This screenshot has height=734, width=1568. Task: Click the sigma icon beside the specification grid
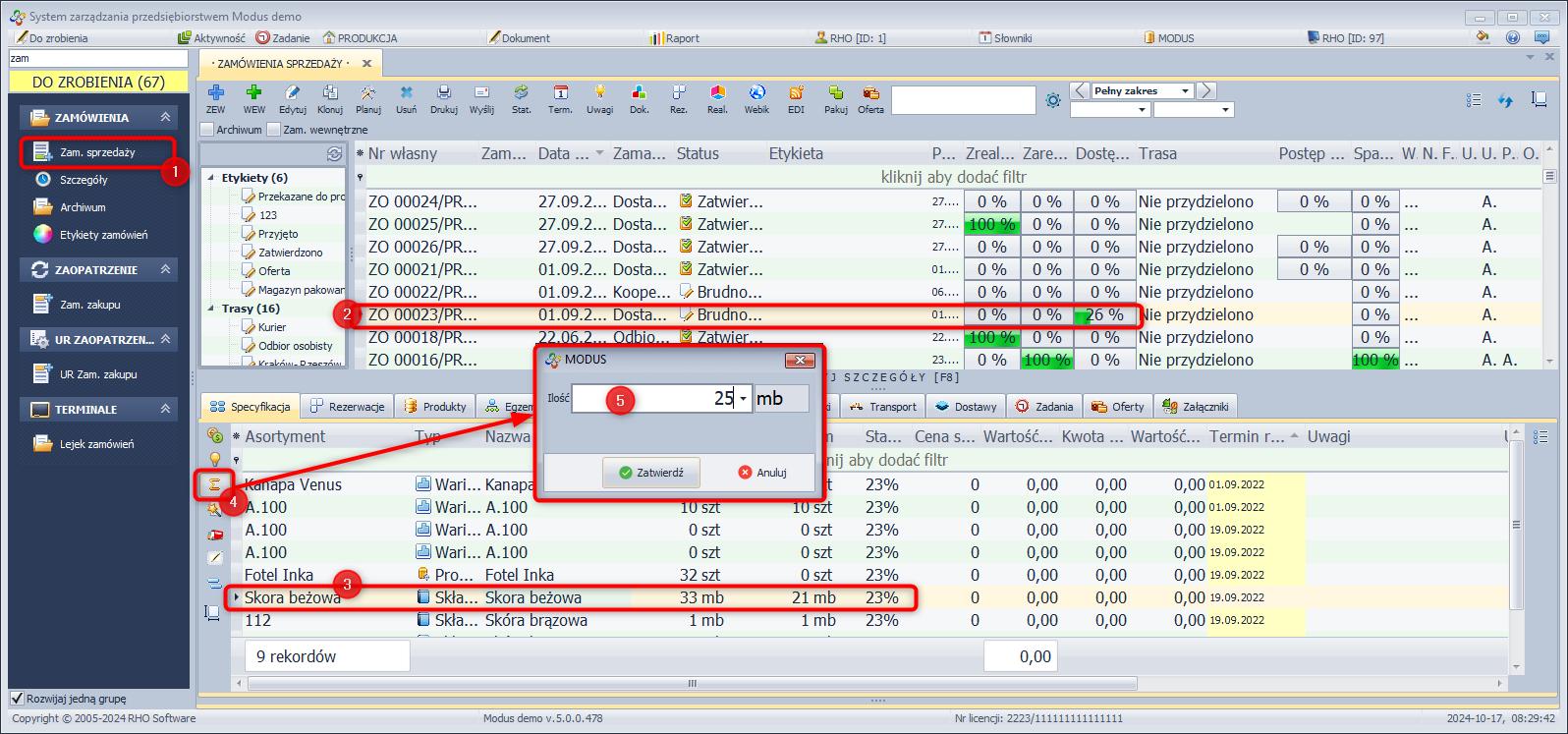(214, 484)
